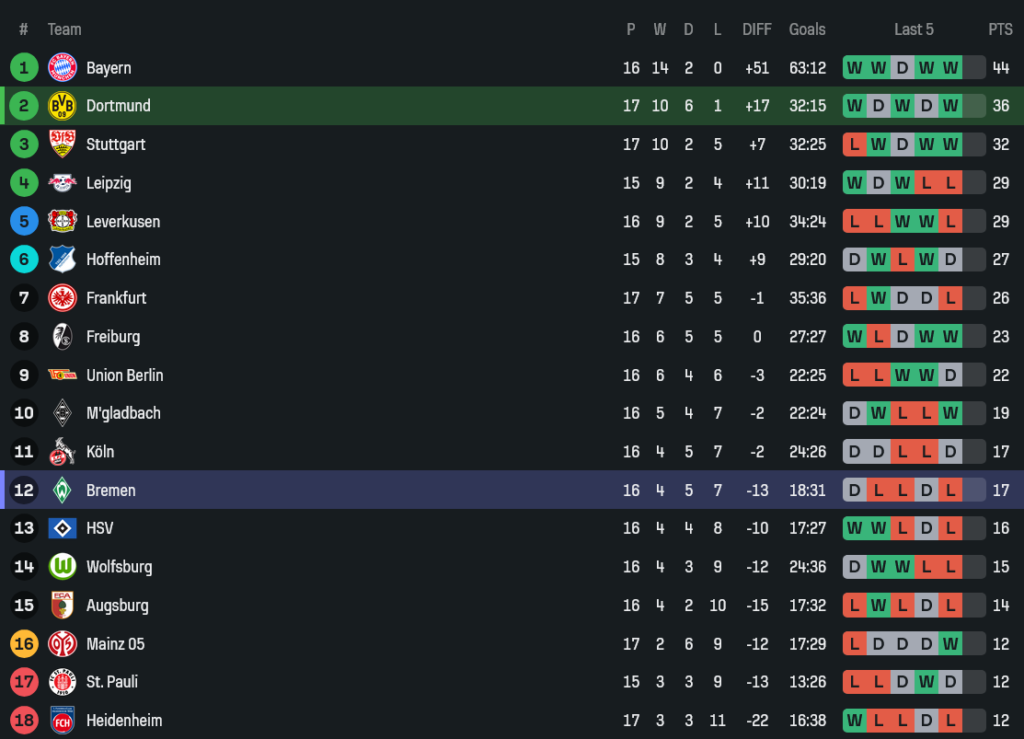Viewport: 1024px width, 739px height.
Task: Sort standings by DIFF column header
Action: click(x=757, y=30)
